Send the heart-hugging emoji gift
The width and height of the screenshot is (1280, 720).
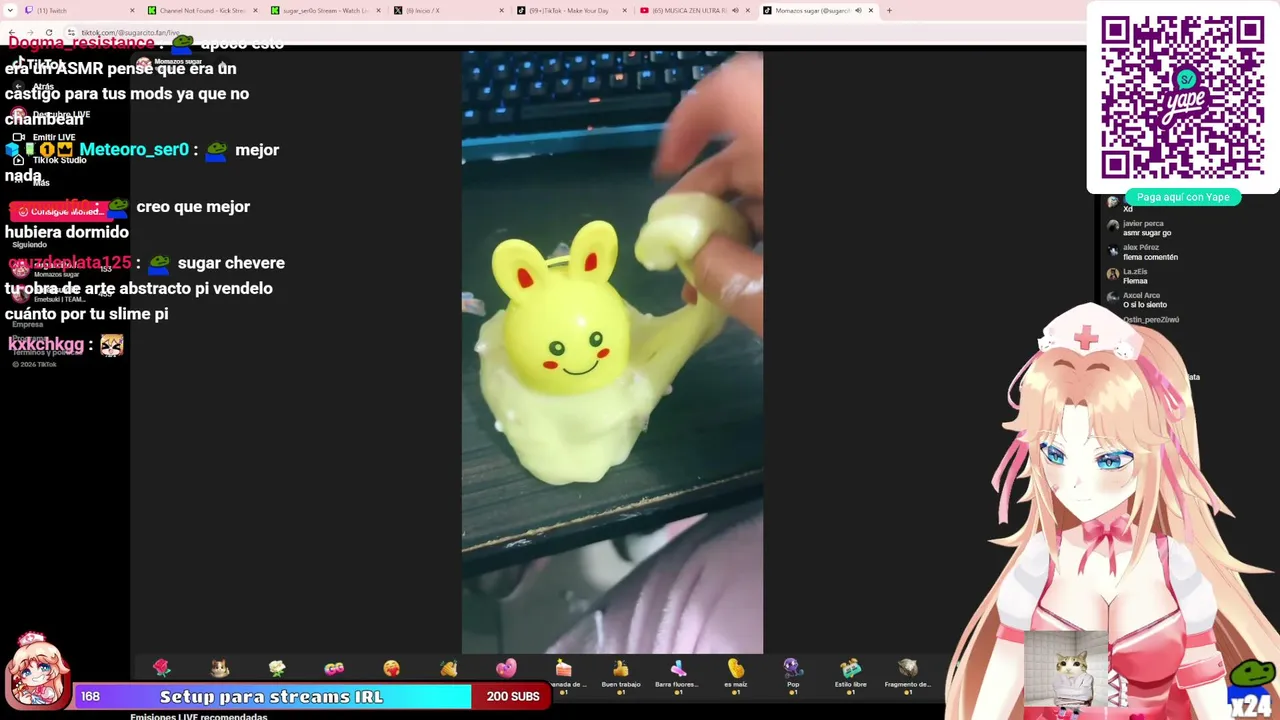392,670
